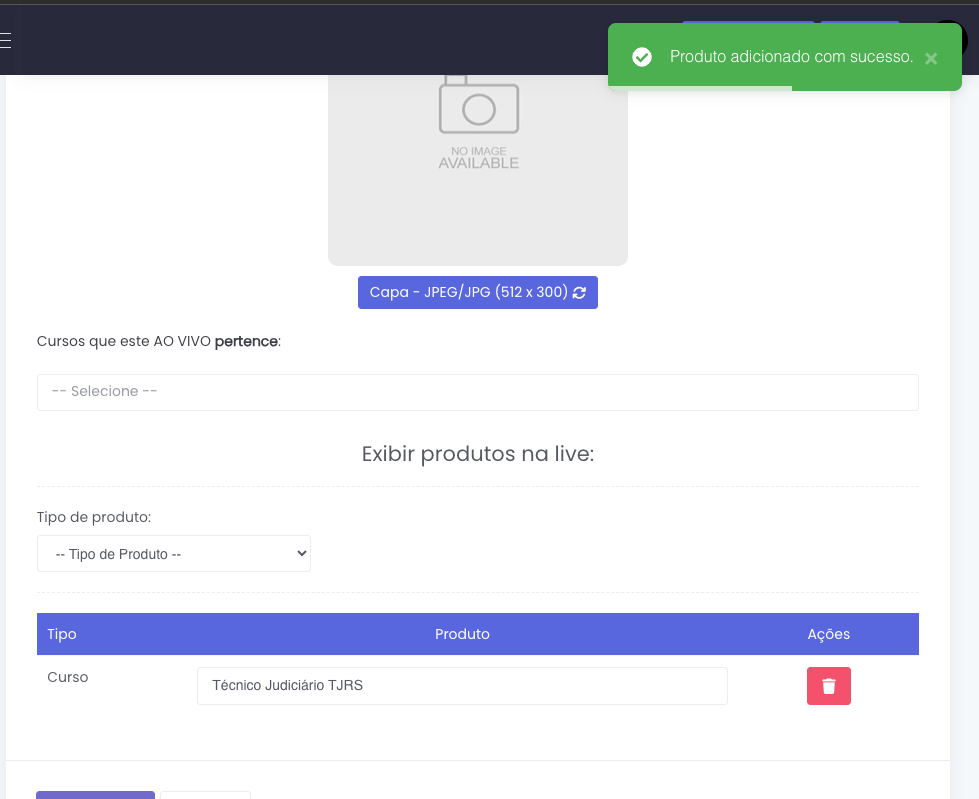Click the green checkmark icon in toast
The image size is (979, 799).
point(642,57)
